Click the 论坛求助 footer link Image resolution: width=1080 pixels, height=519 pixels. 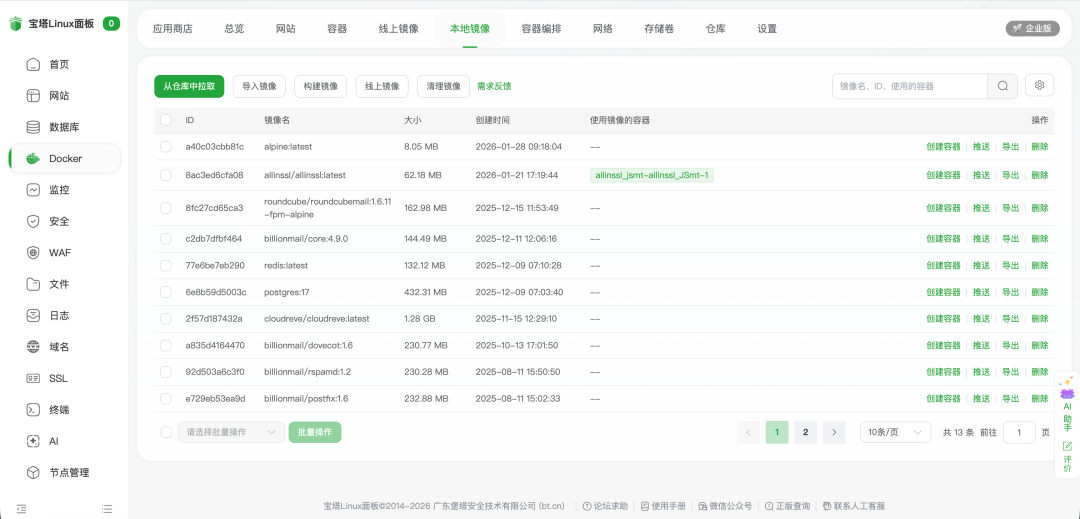click(x=605, y=506)
